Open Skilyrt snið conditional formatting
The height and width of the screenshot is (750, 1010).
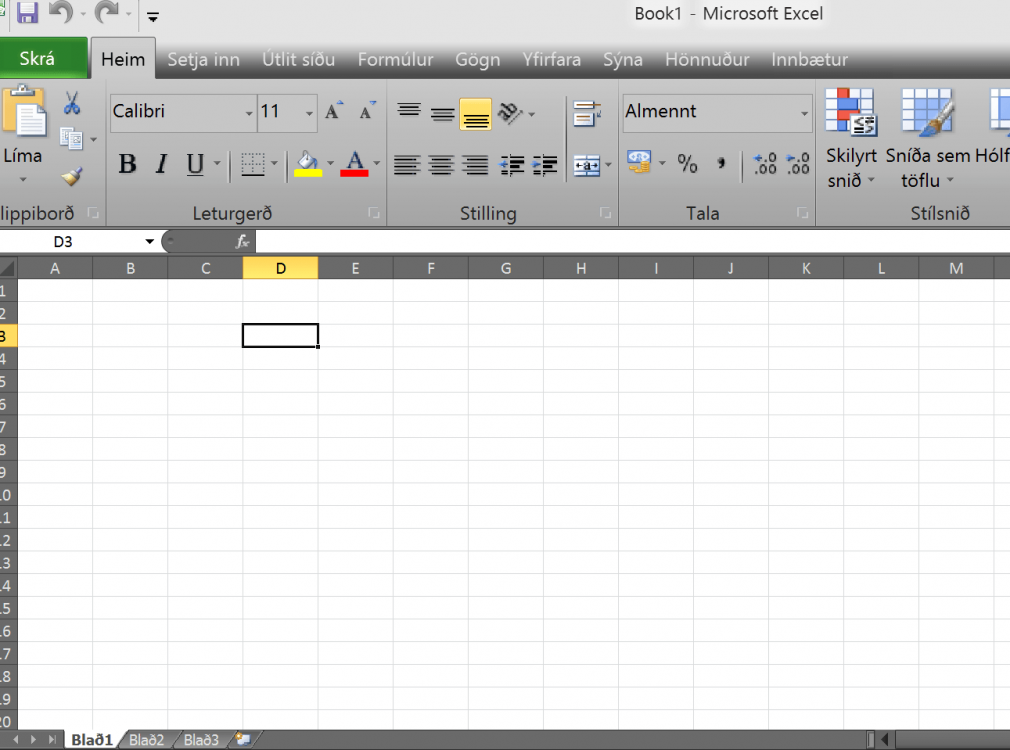click(x=850, y=138)
